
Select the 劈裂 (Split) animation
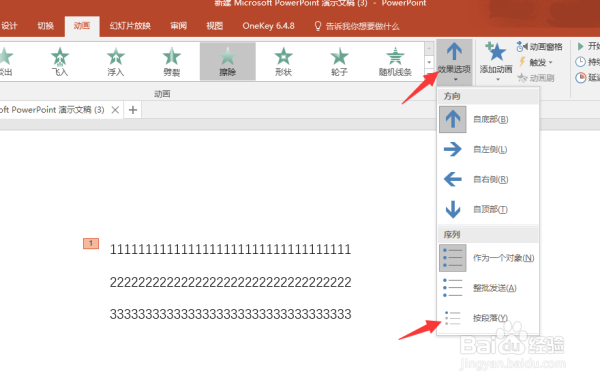[171, 61]
